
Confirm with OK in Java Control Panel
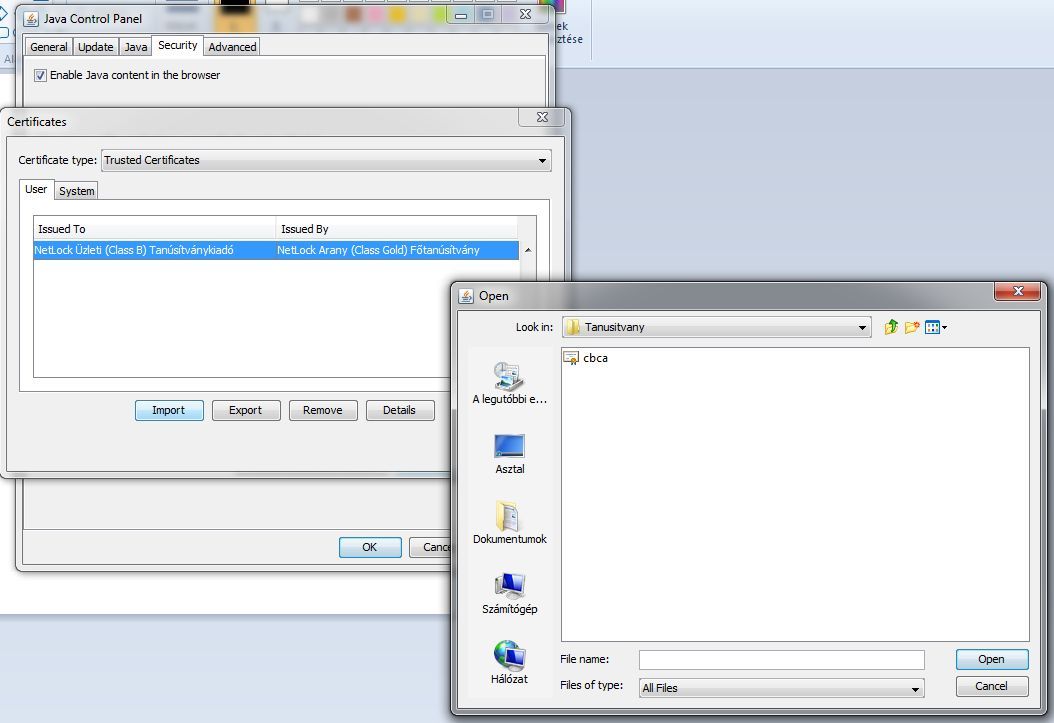(x=370, y=548)
